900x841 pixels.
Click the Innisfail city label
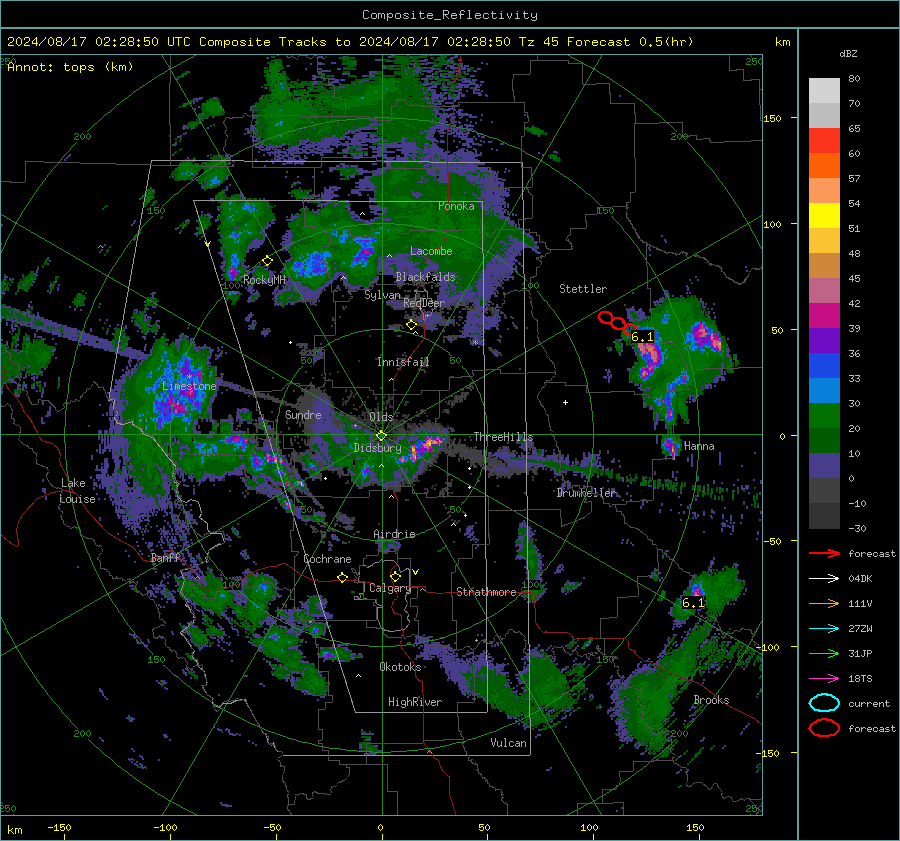pos(403,362)
